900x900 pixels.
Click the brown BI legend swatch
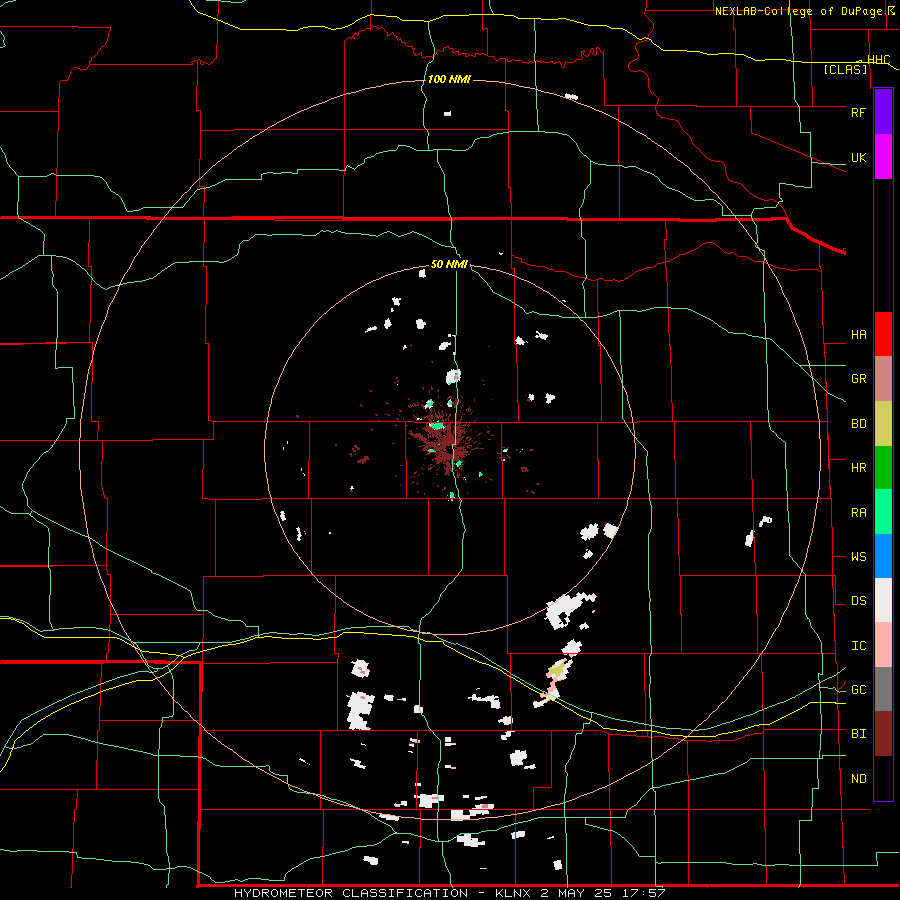[883, 734]
